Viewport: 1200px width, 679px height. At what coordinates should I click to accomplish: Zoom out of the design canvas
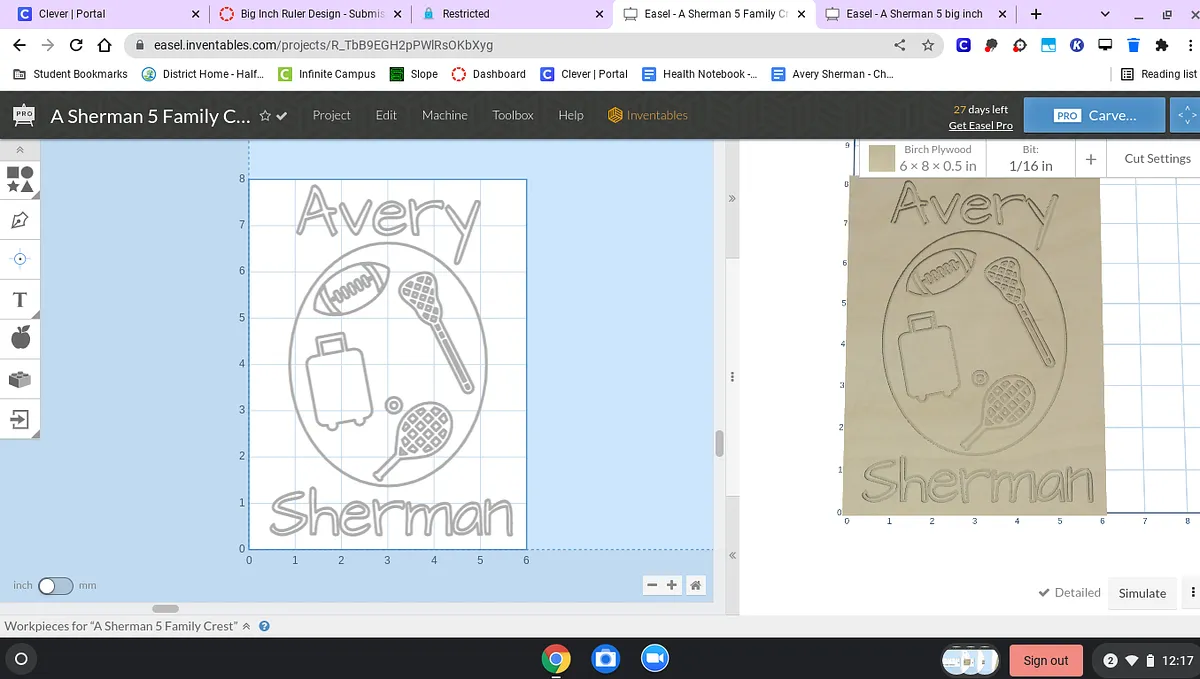(x=652, y=586)
